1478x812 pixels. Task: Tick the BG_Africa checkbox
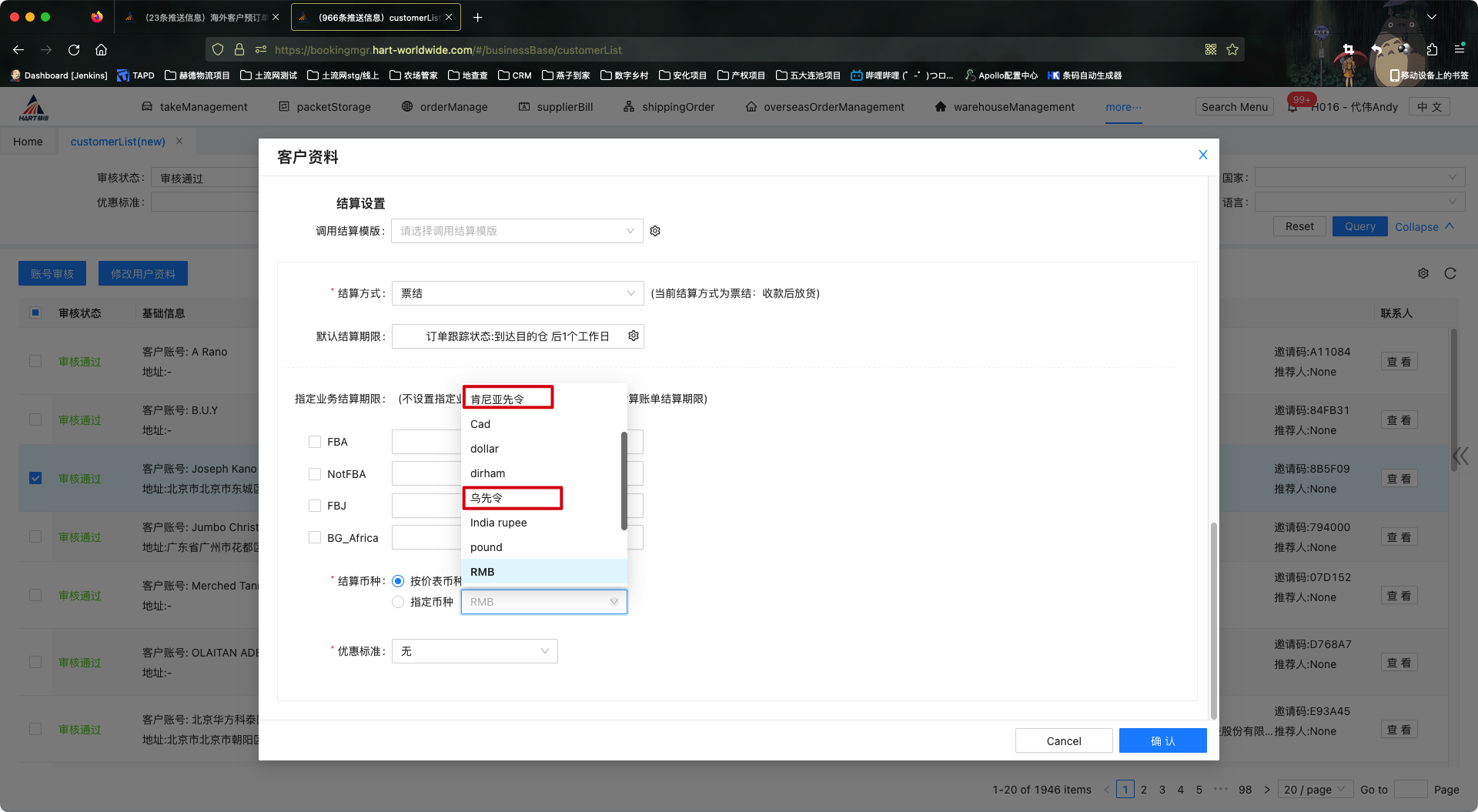315,537
